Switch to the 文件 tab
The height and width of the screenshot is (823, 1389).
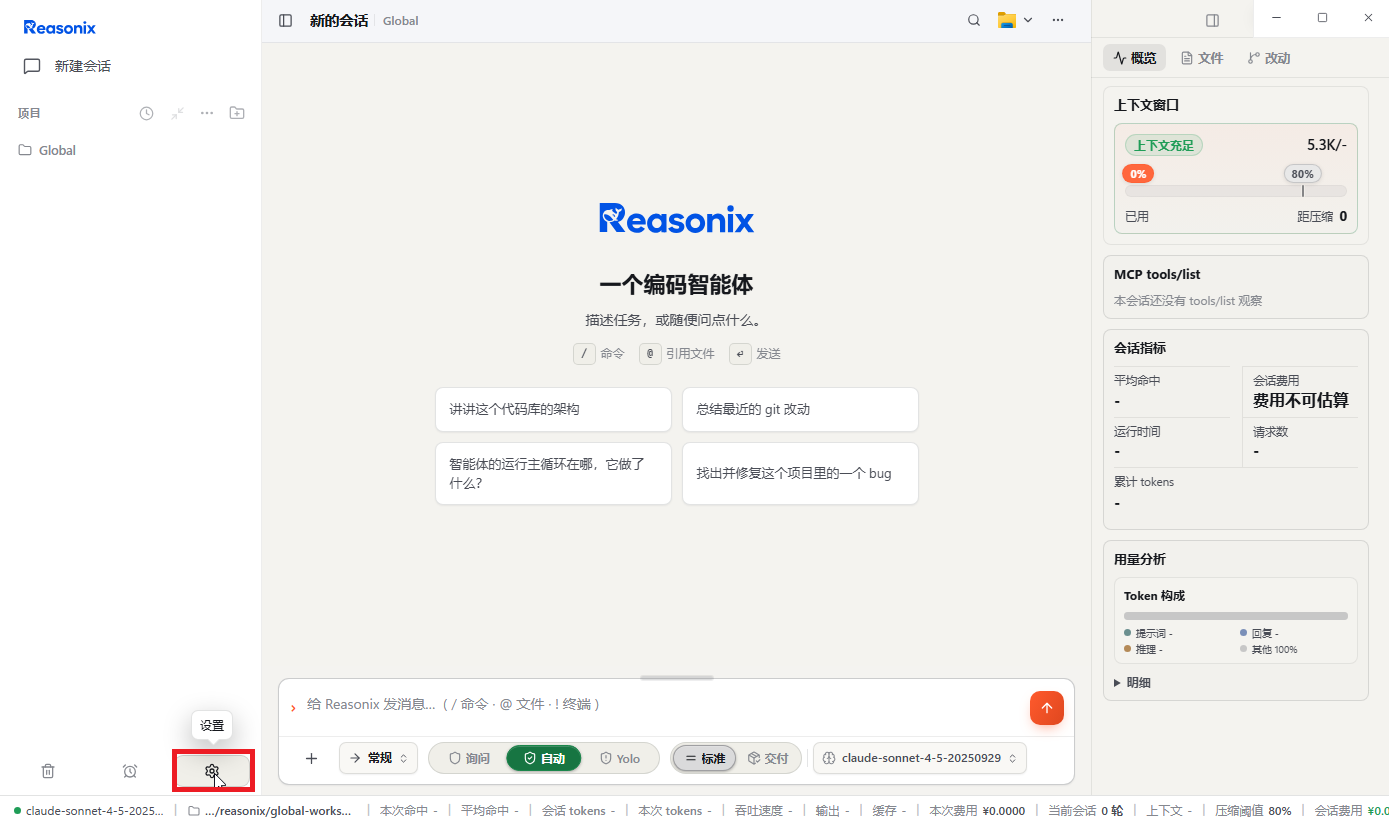pyautogui.click(x=1202, y=58)
